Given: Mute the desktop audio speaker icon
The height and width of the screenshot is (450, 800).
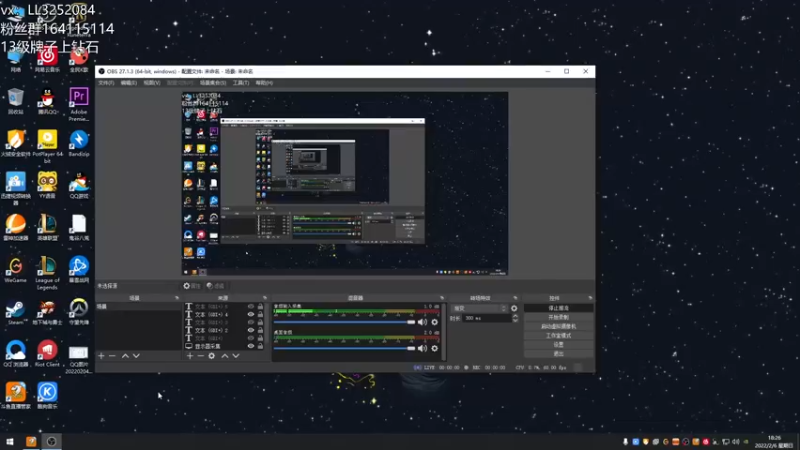Looking at the screenshot, I should pyautogui.click(x=422, y=348).
